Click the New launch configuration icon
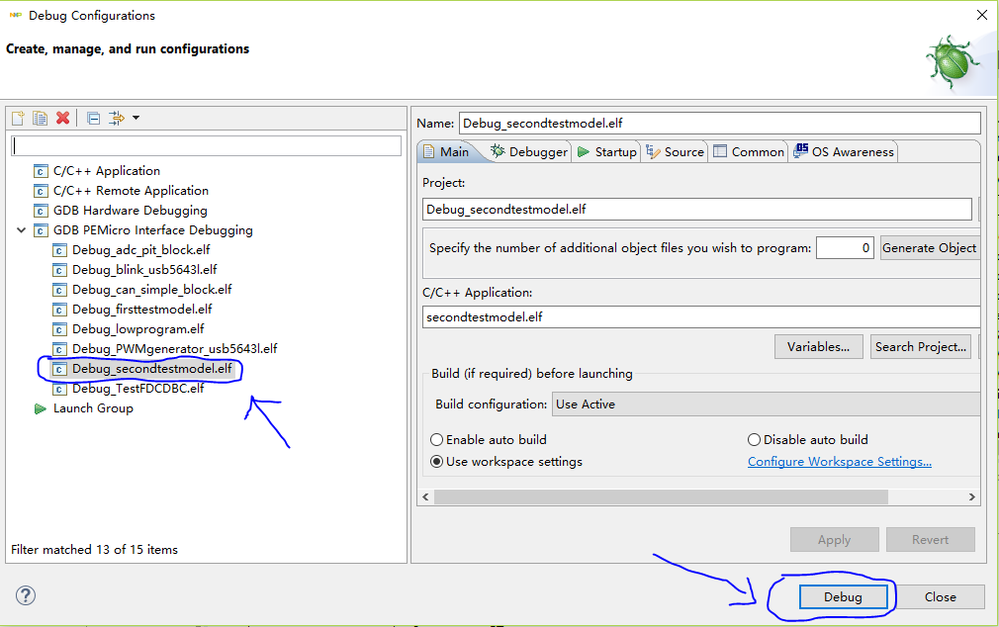 18,118
